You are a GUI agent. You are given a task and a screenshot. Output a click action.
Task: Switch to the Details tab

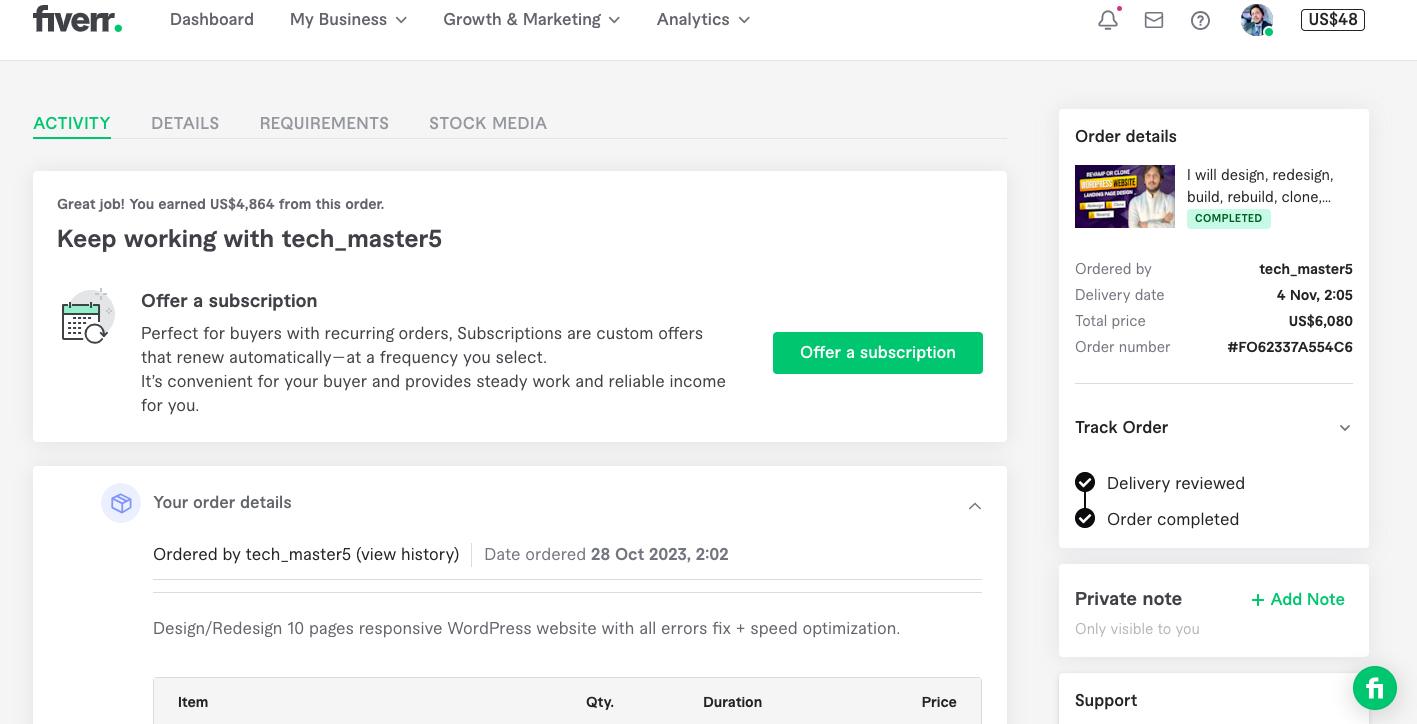[185, 123]
